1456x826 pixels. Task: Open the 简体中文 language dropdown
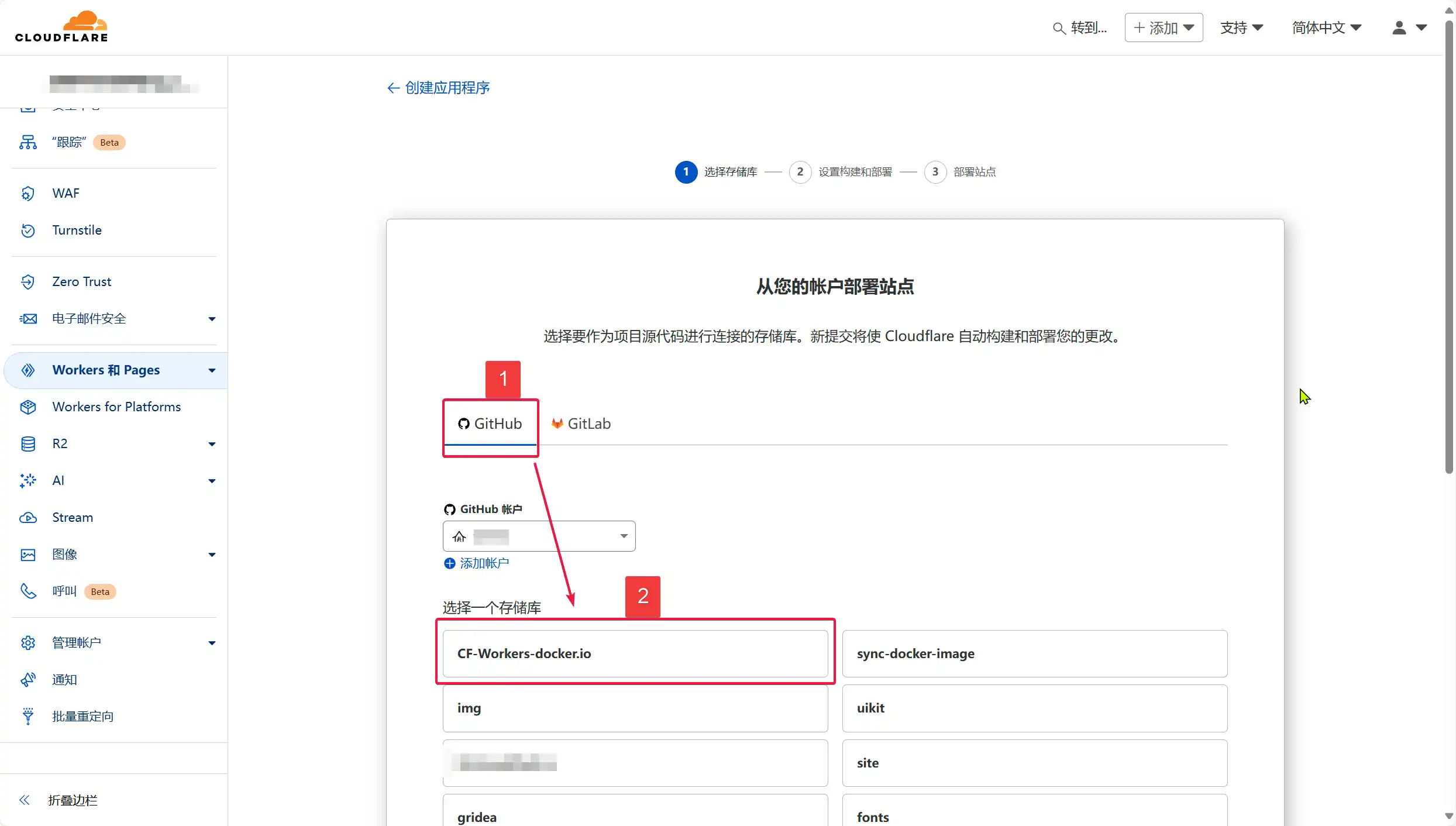tap(1326, 27)
